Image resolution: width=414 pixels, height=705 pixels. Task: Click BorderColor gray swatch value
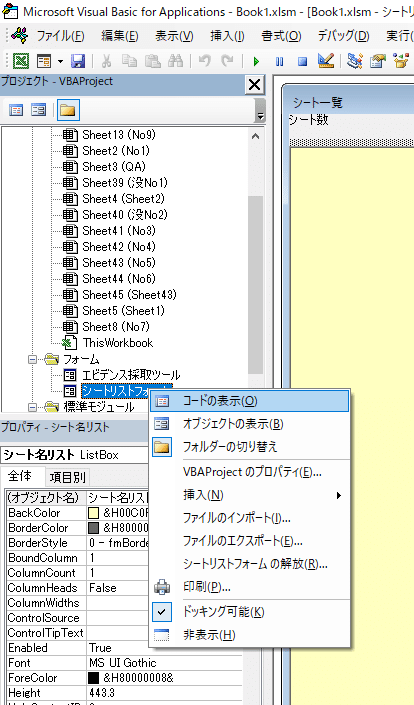[93, 528]
